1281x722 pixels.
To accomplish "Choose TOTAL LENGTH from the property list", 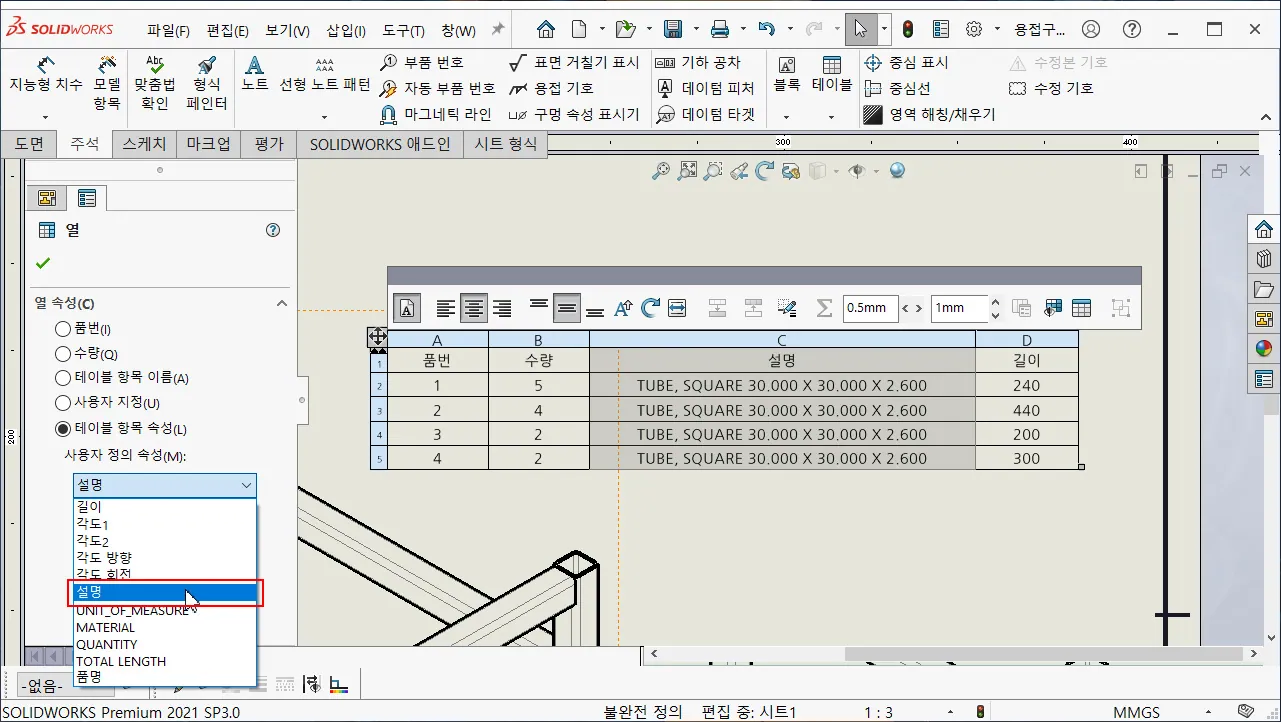I will tap(165, 661).
